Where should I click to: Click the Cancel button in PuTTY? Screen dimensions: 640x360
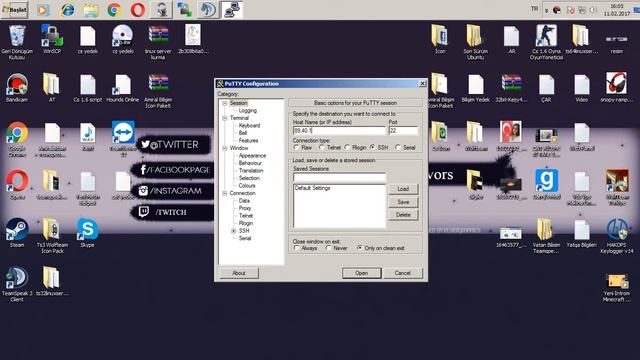pyautogui.click(x=402, y=273)
